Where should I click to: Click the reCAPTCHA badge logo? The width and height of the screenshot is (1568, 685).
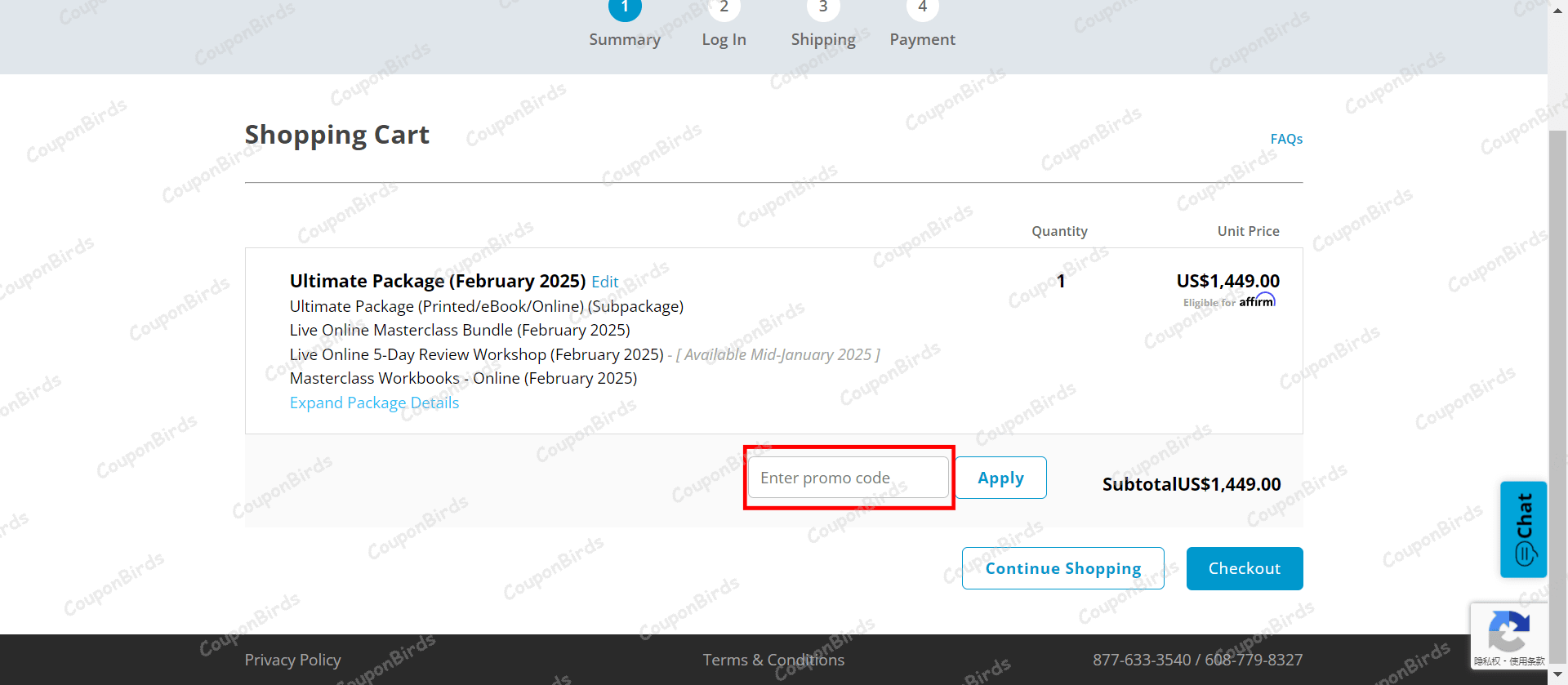coord(1508,631)
